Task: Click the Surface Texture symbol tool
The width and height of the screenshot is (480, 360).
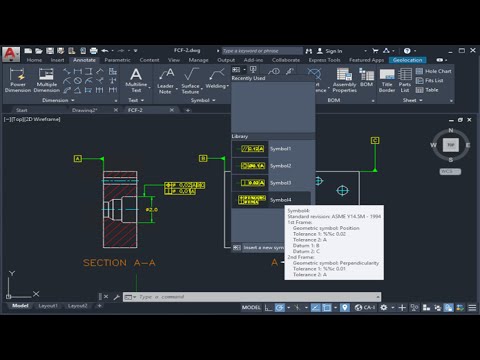Action: click(x=190, y=81)
